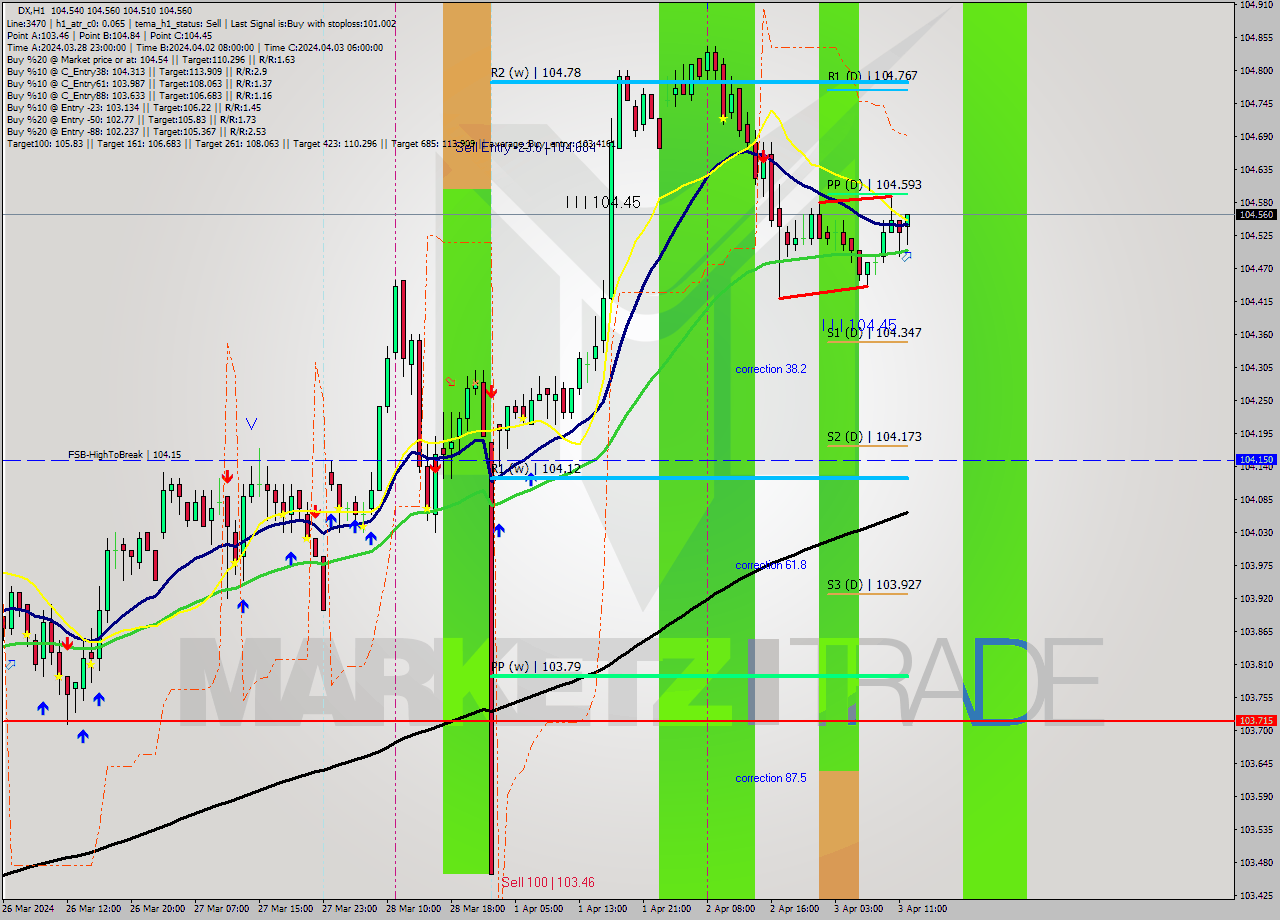Click the 104.855 price axis value
This screenshot has width=1280, height=920.
[x=1256, y=38]
